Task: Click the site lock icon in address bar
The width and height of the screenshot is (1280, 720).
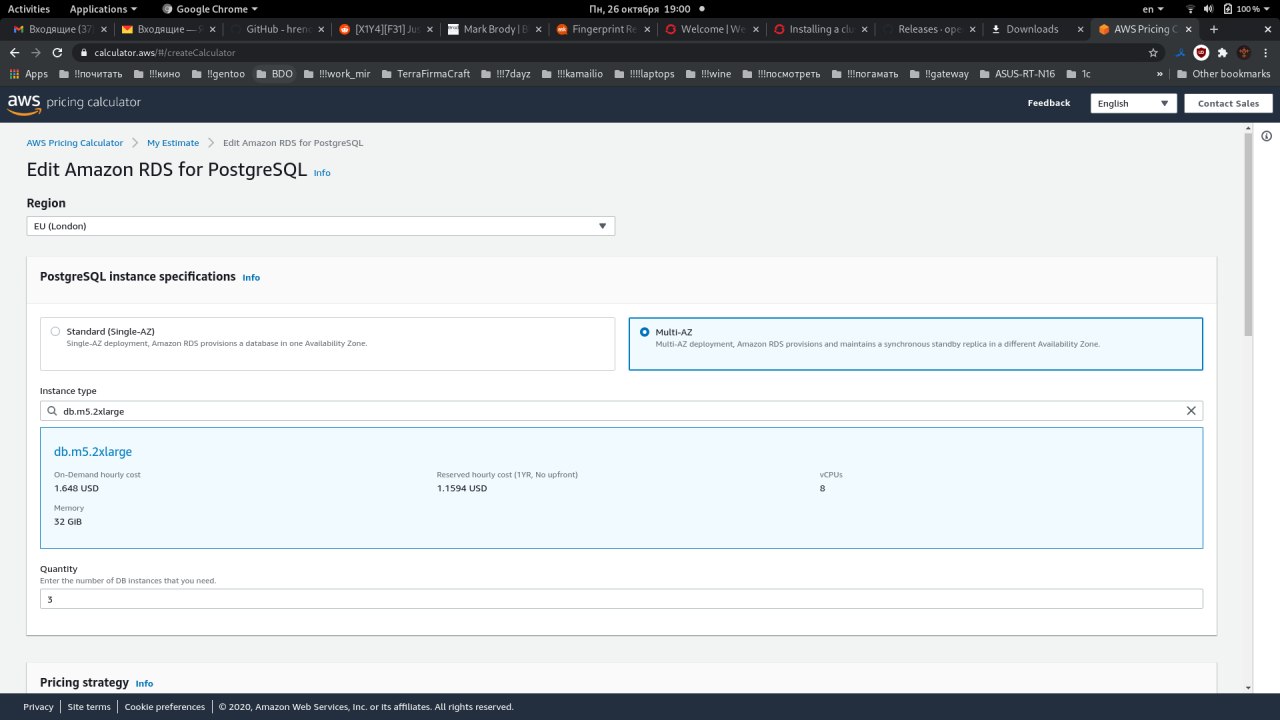Action: 85,52
